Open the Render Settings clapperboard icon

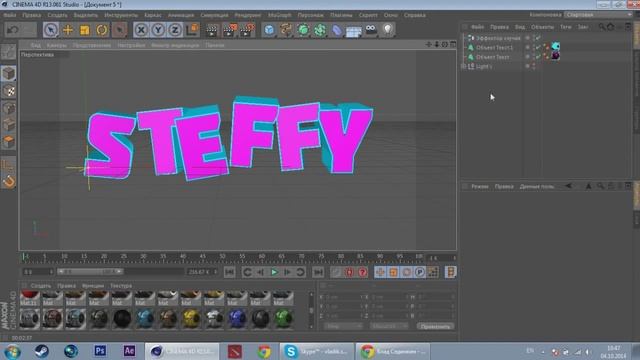click(x=247, y=30)
